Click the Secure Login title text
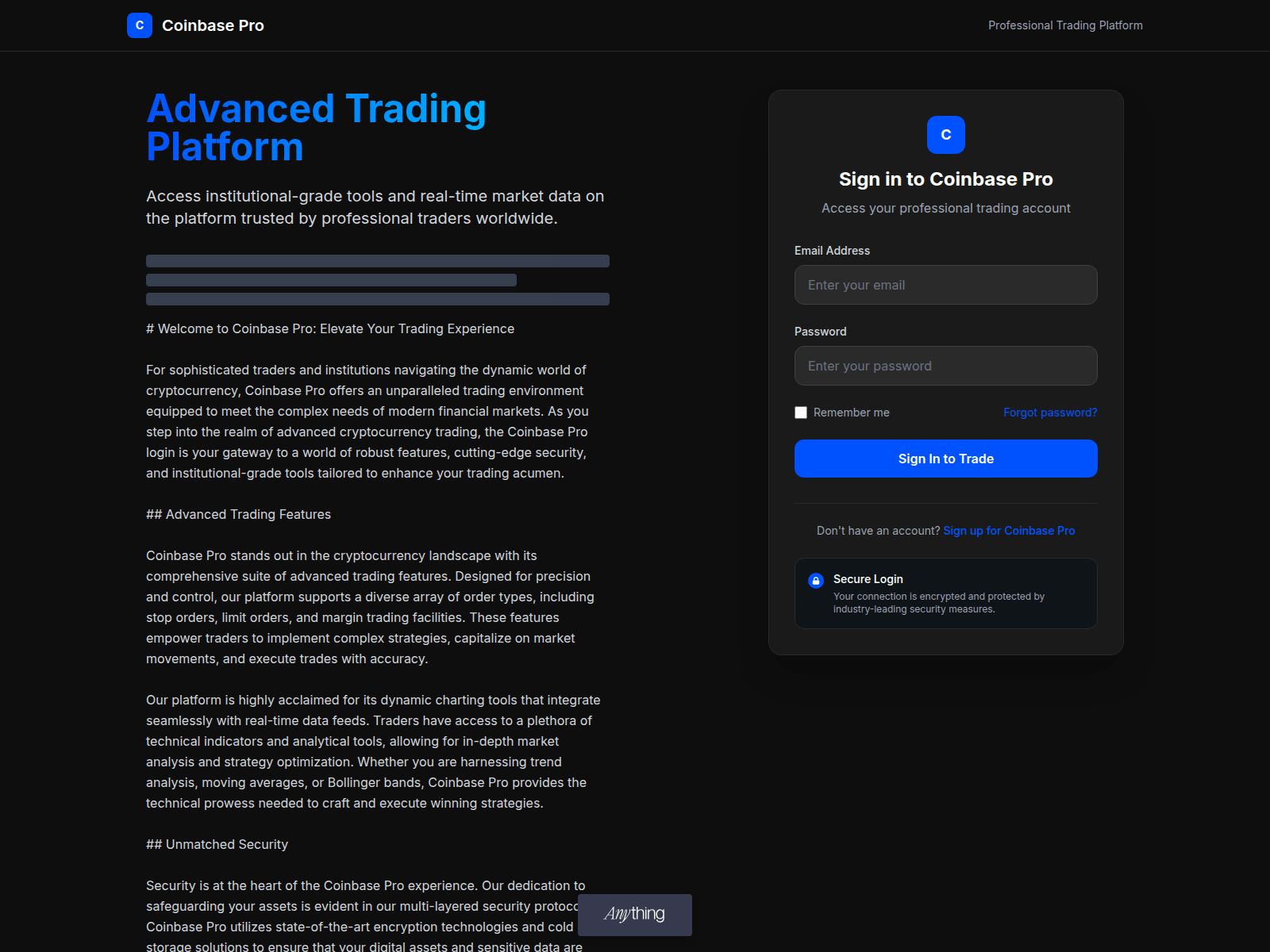 pos(868,579)
